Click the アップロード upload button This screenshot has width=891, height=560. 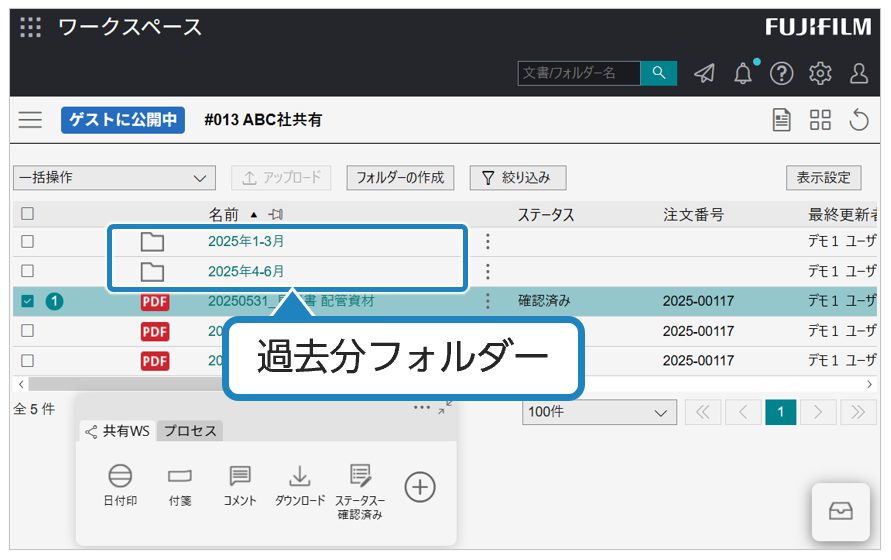click(x=281, y=178)
